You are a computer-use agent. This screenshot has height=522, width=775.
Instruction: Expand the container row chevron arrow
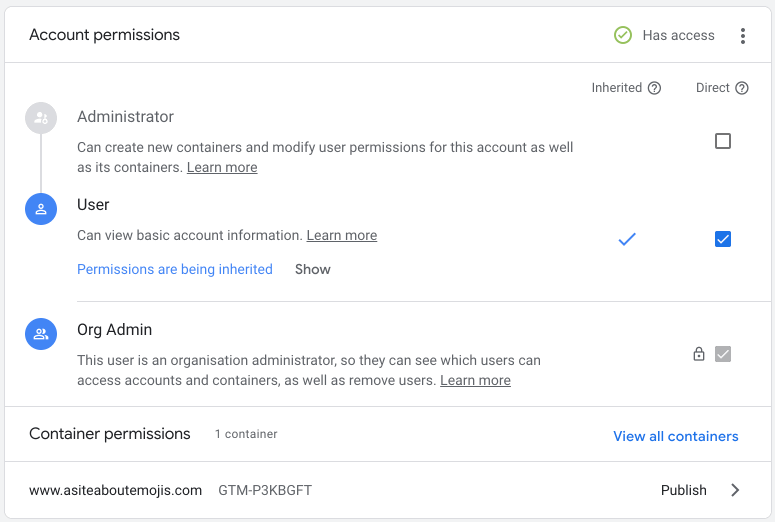click(735, 490)
